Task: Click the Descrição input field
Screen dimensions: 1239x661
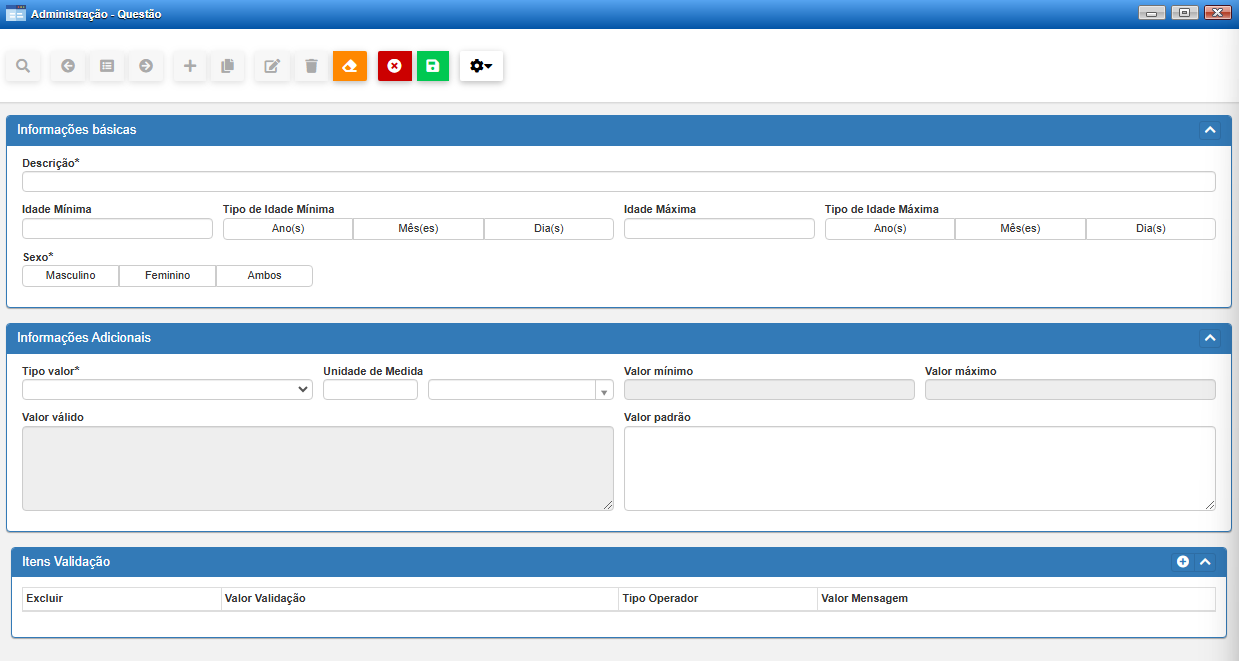Action: [x=618, y=182]
